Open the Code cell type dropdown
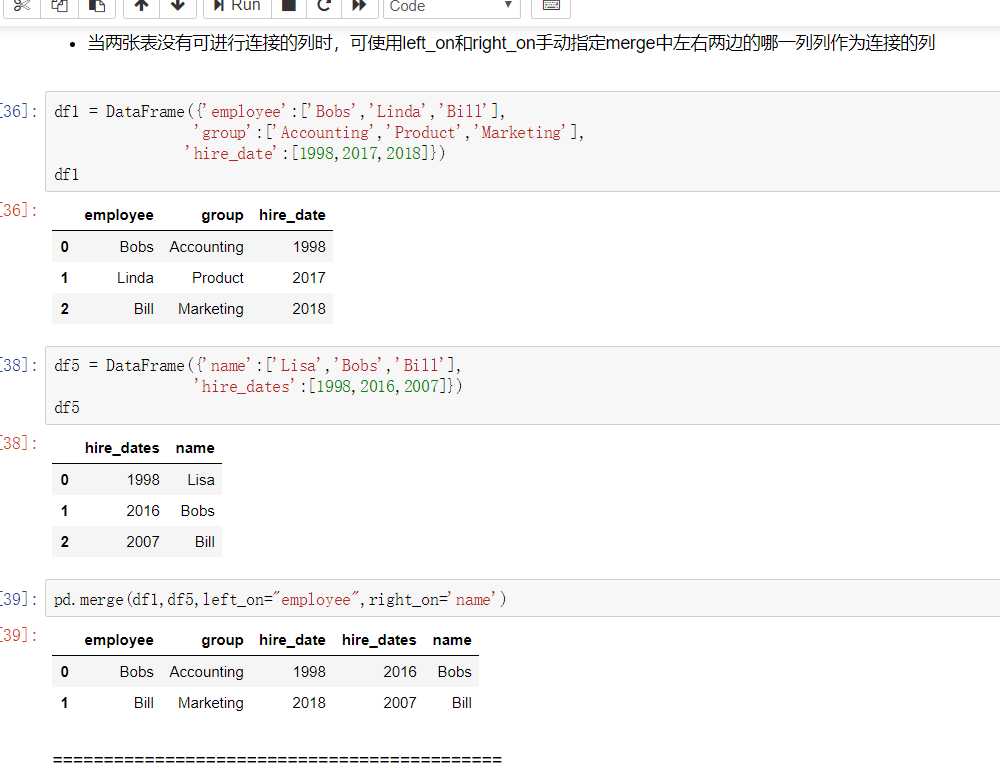Viewport: 1000px width, 769px height. 452,6
